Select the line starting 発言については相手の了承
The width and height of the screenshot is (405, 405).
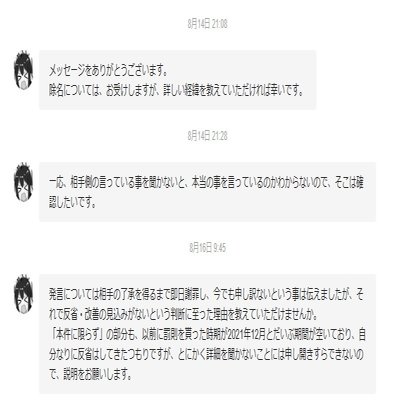click(x=206, y=295)
